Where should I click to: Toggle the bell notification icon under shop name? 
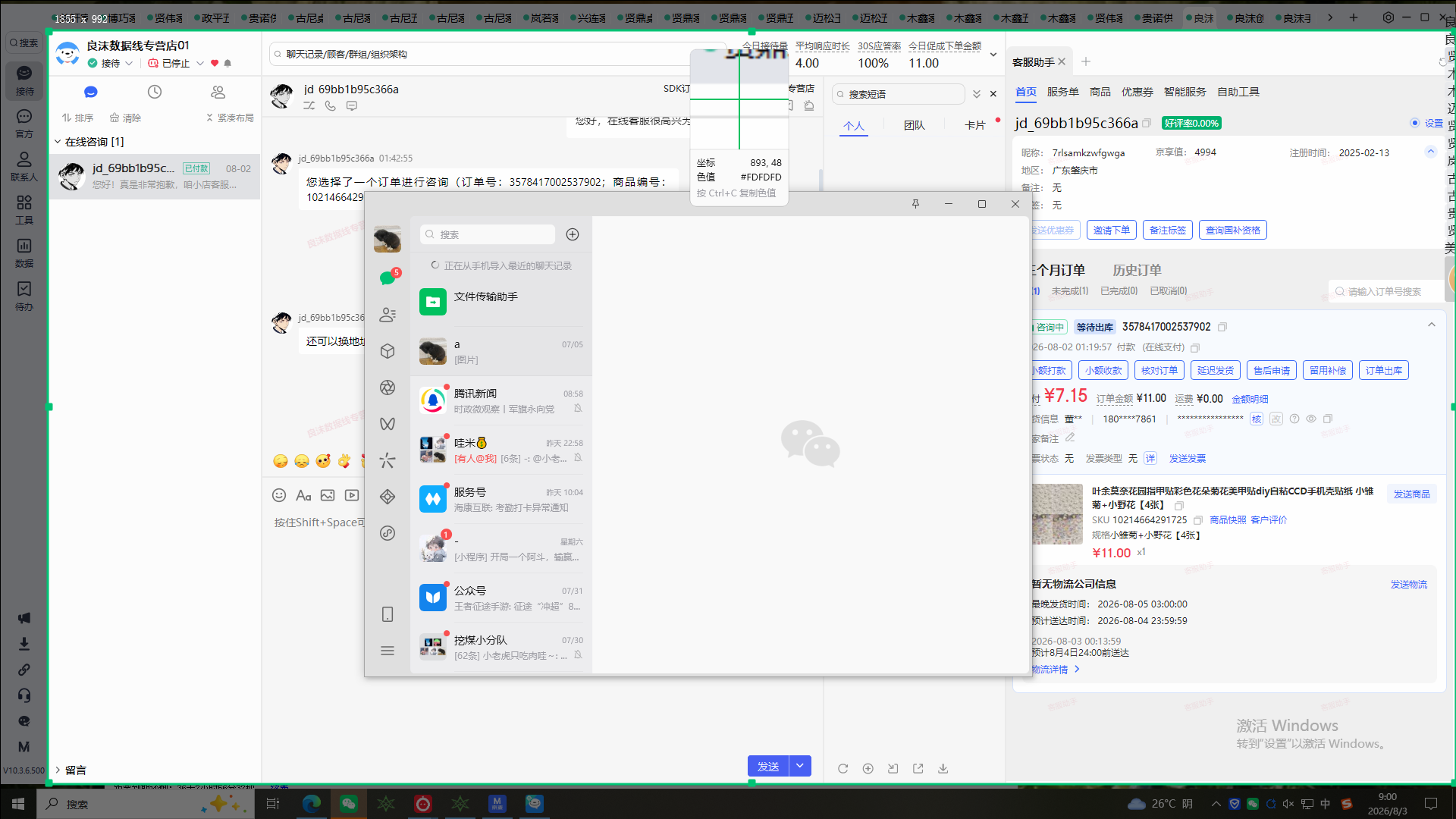tap(227, 63)
